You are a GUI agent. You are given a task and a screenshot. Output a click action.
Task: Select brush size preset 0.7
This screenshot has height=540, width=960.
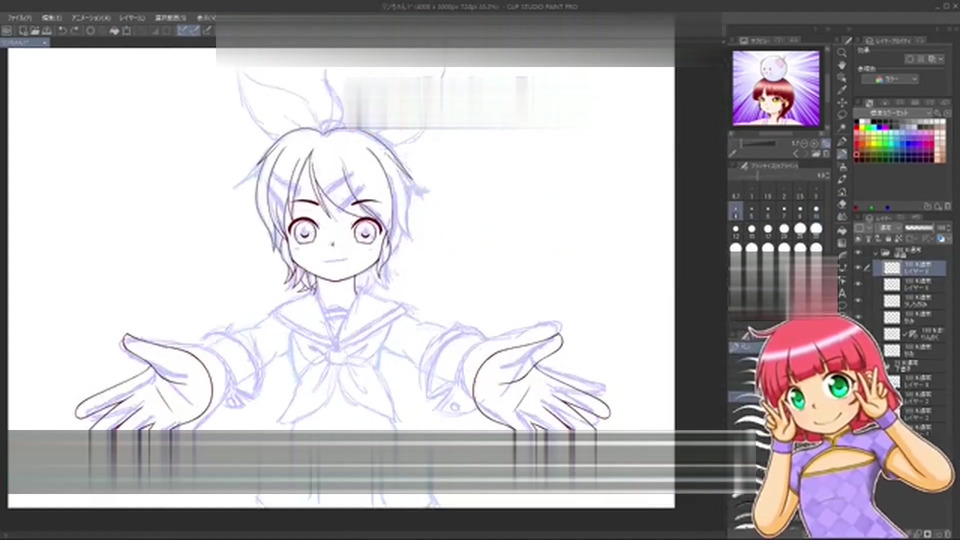(735, 193)
